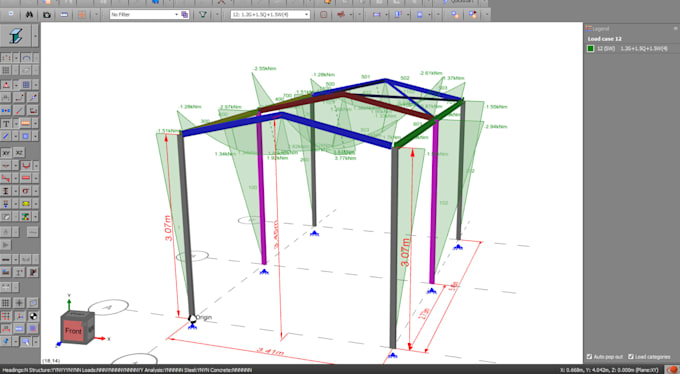
Task: Click the blue pin icon at bottom of left toolbar
Action: (6, 341)
